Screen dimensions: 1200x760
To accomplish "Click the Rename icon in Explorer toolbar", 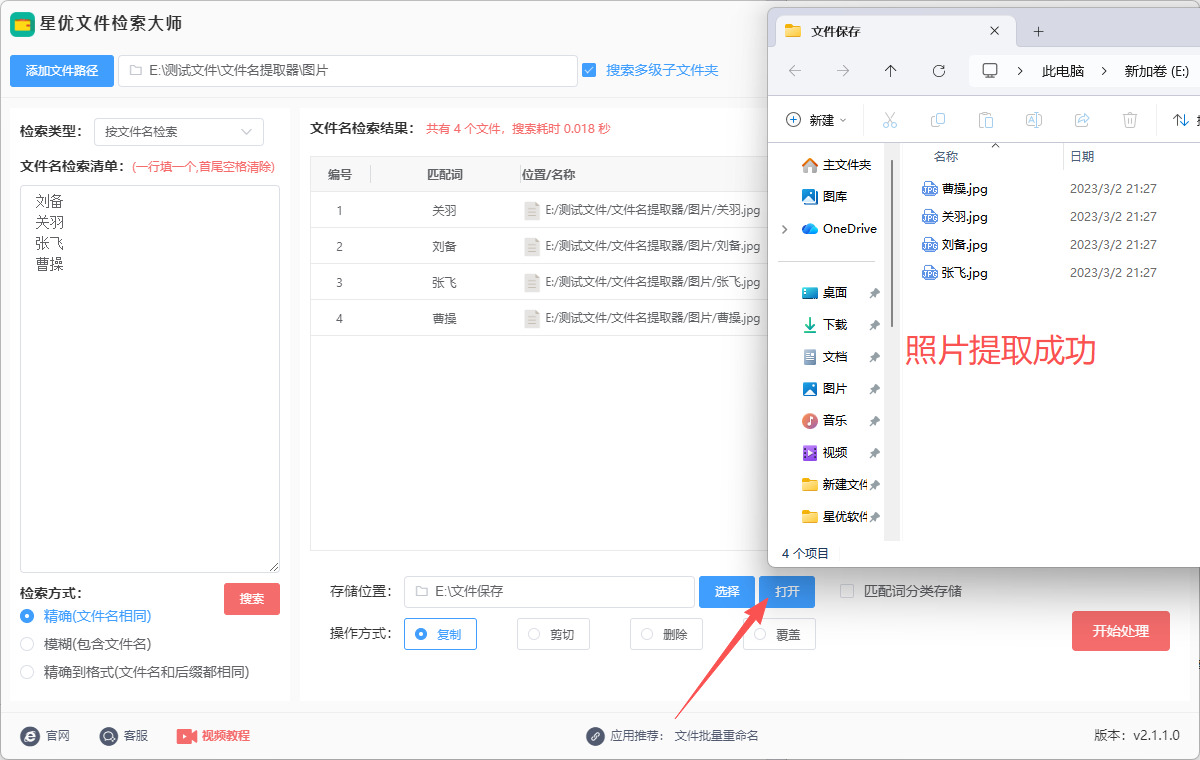I will point(1033,120).
